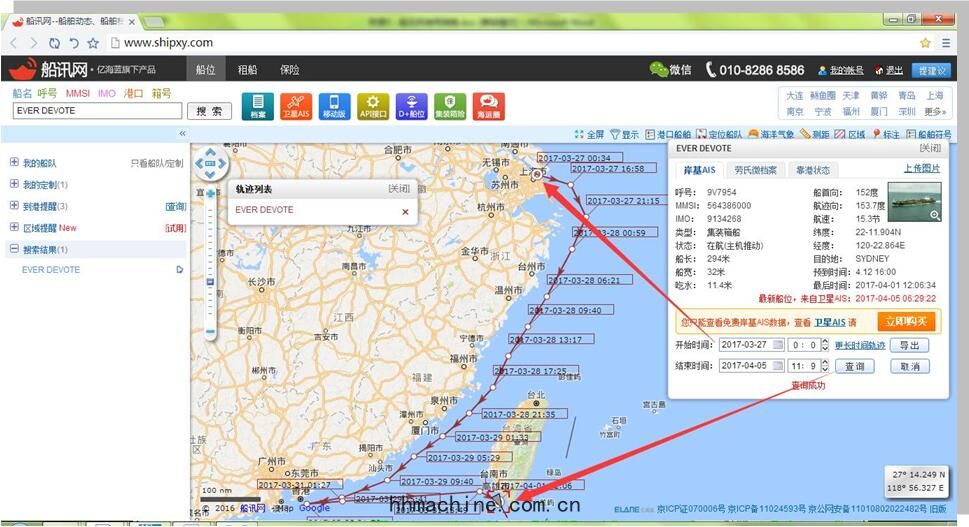This screenshot has width=969, height=527.
Task: Close the 轨迹列表 panel via 关闭
Action: click(x=399, y=188)
